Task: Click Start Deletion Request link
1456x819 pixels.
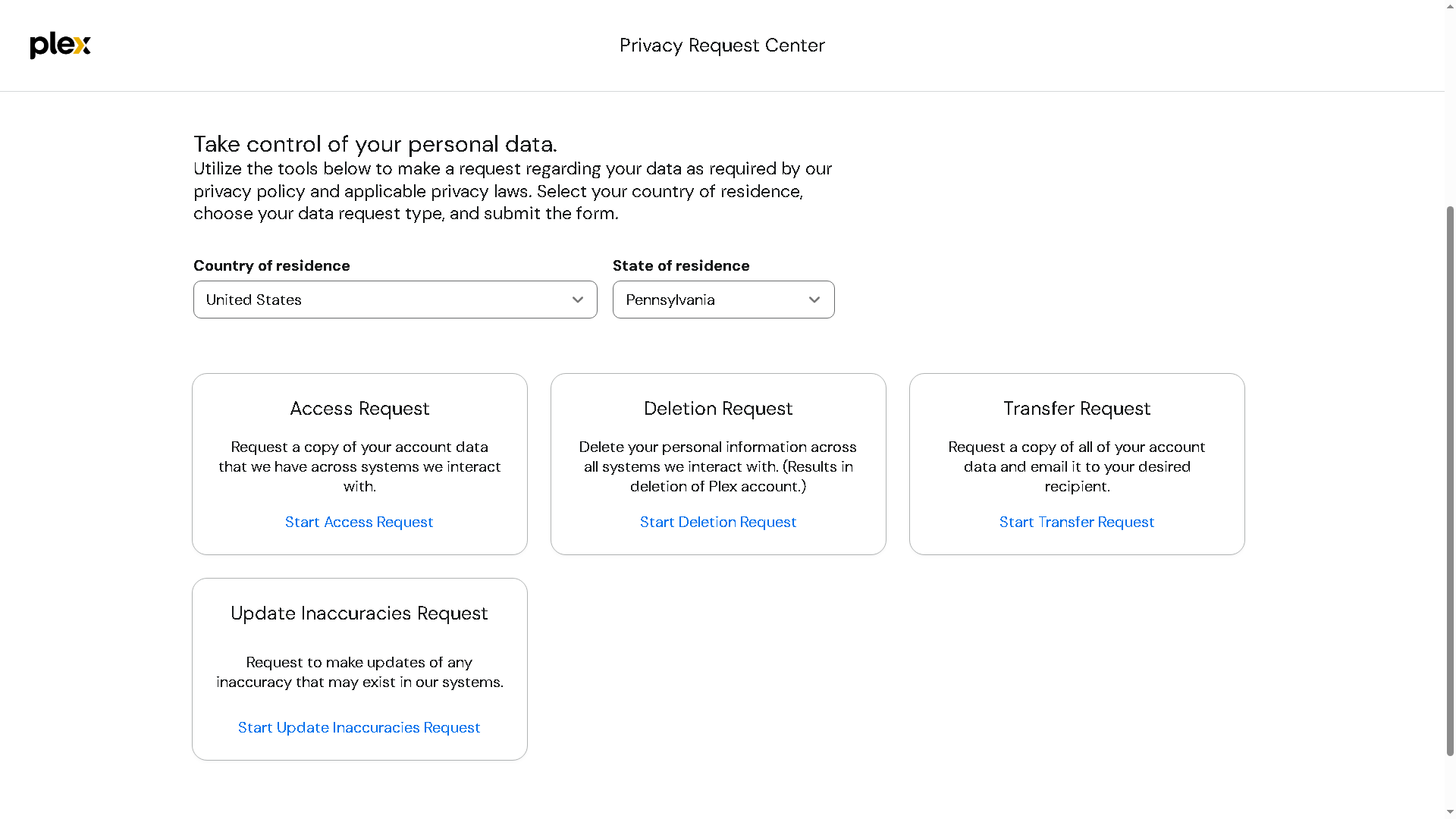Action: [x=717, y=522]
